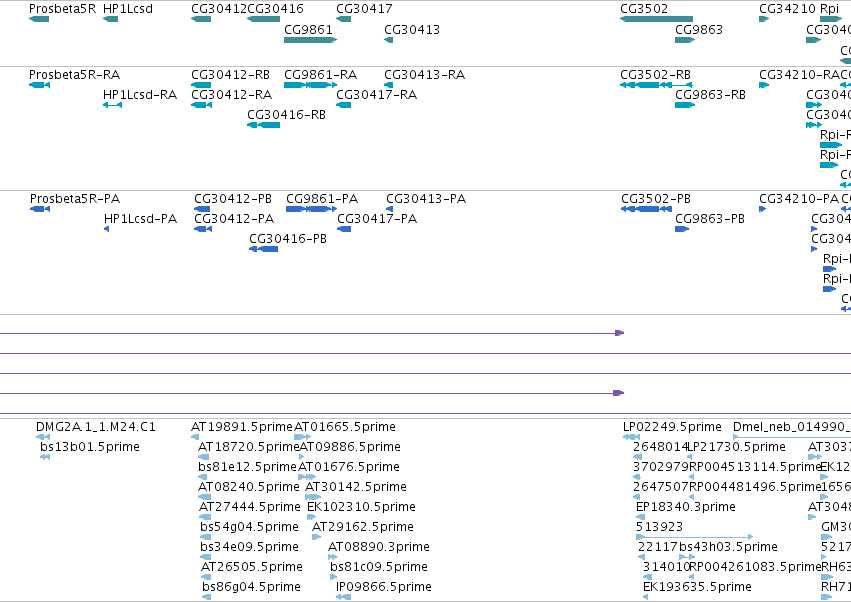This screenshot has height=602, width=851.
Task: Select EST AT26505.5prime label
Action: [x=252, y=567]
